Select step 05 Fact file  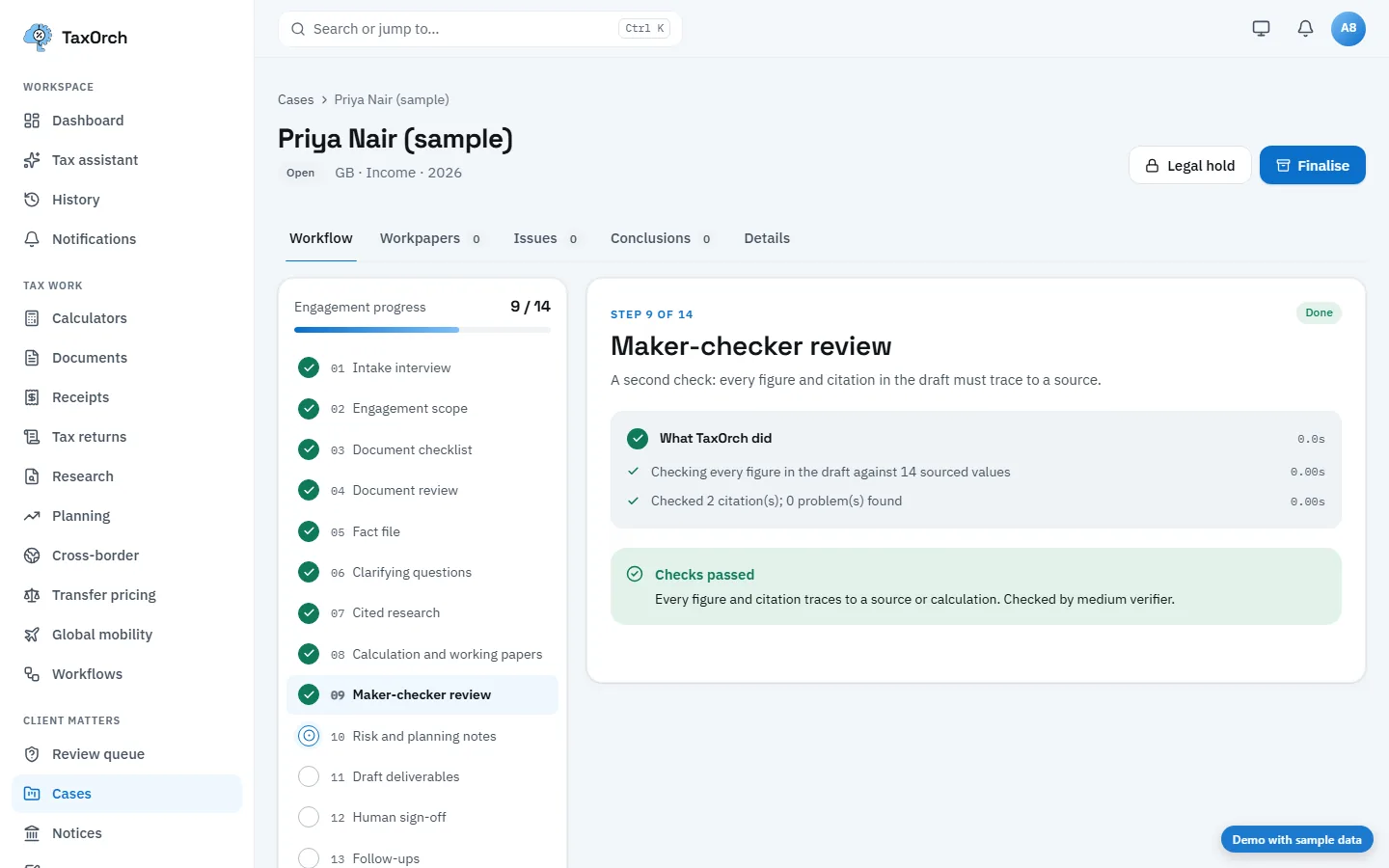tap(422, 531)
